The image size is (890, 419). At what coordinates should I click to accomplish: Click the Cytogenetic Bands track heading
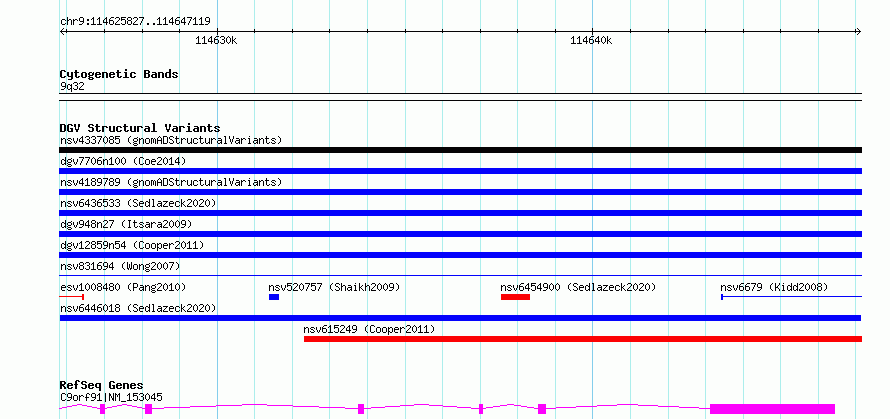coord(119,74)
